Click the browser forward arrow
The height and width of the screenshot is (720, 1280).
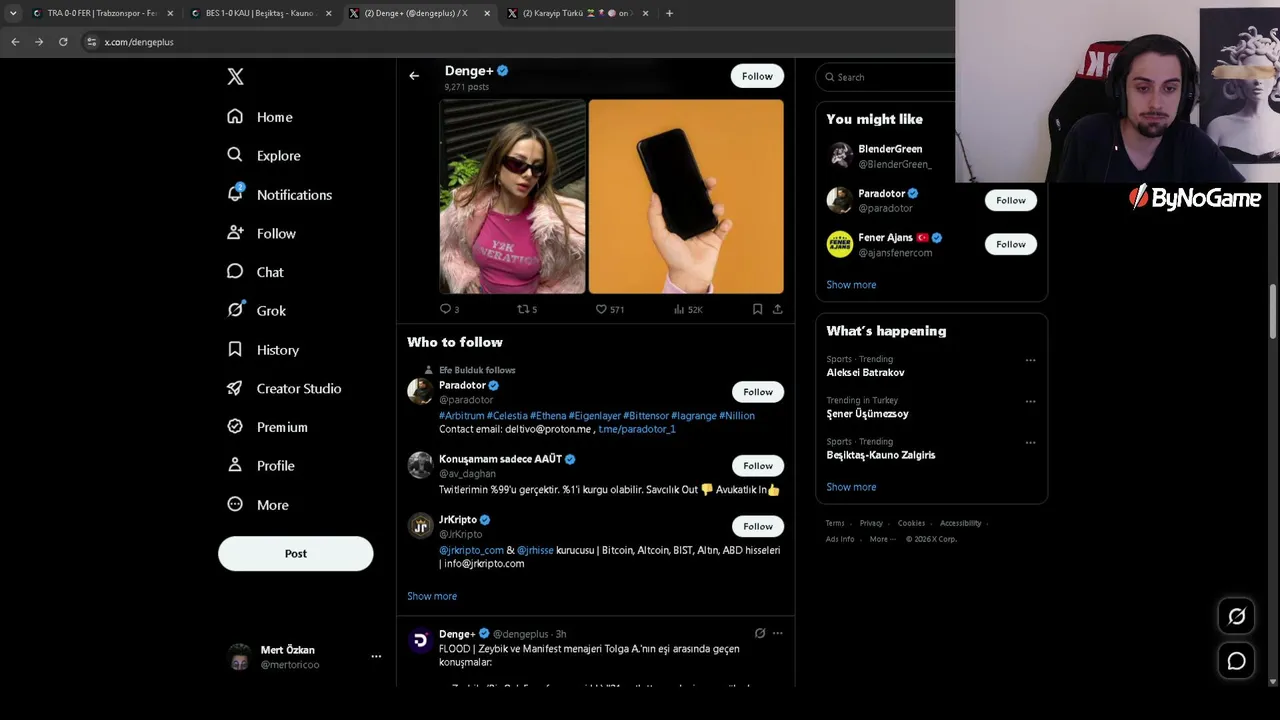[x=39, y=42]
